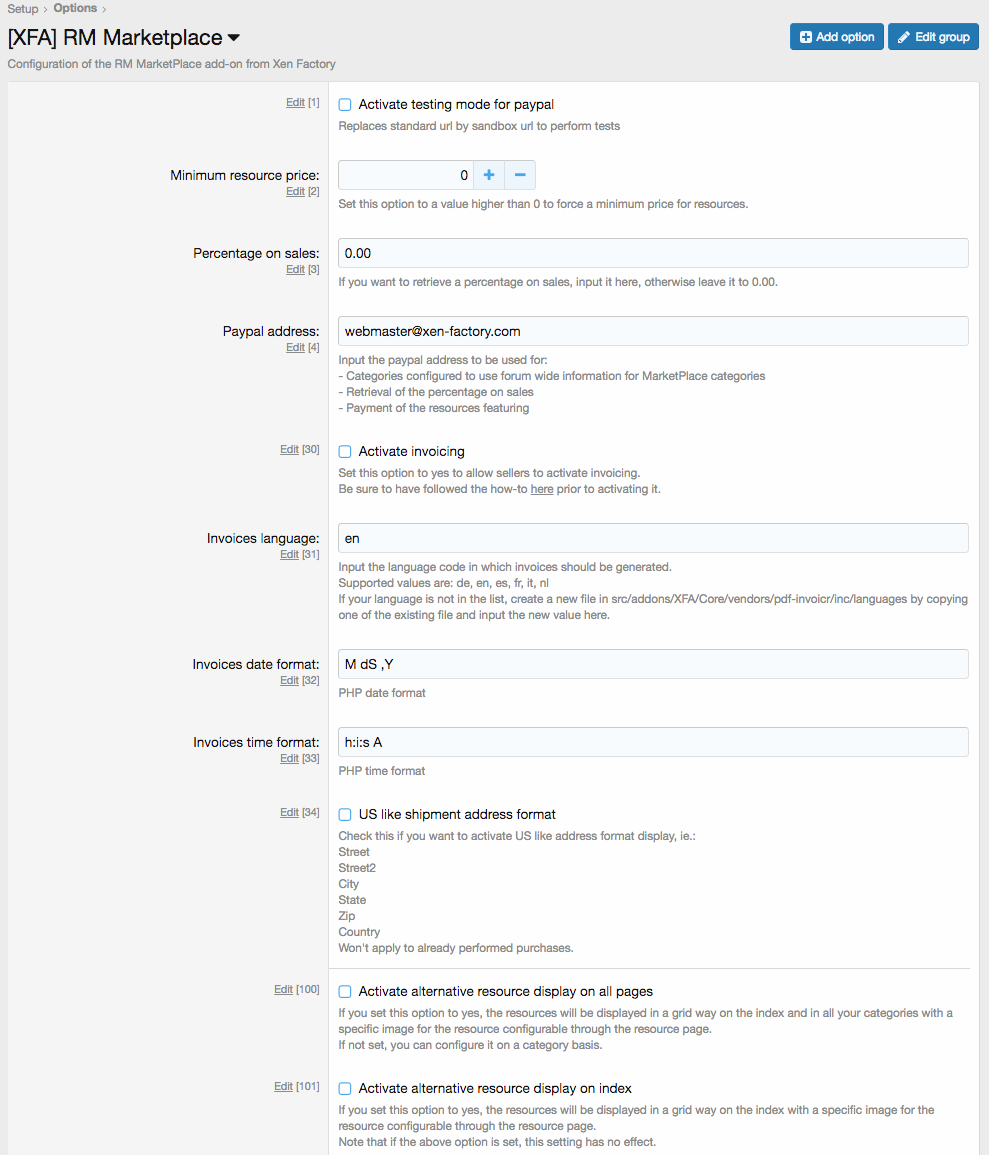The width and height of the screenshot is (989, 1155).
Task: Click the Edit group button
Action: coord(933,37)
